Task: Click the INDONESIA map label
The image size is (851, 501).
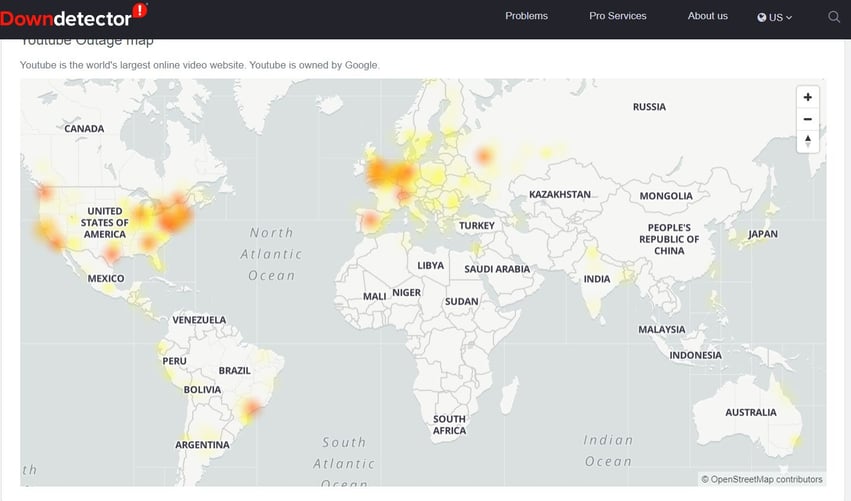Action: (x=695, y=355)
